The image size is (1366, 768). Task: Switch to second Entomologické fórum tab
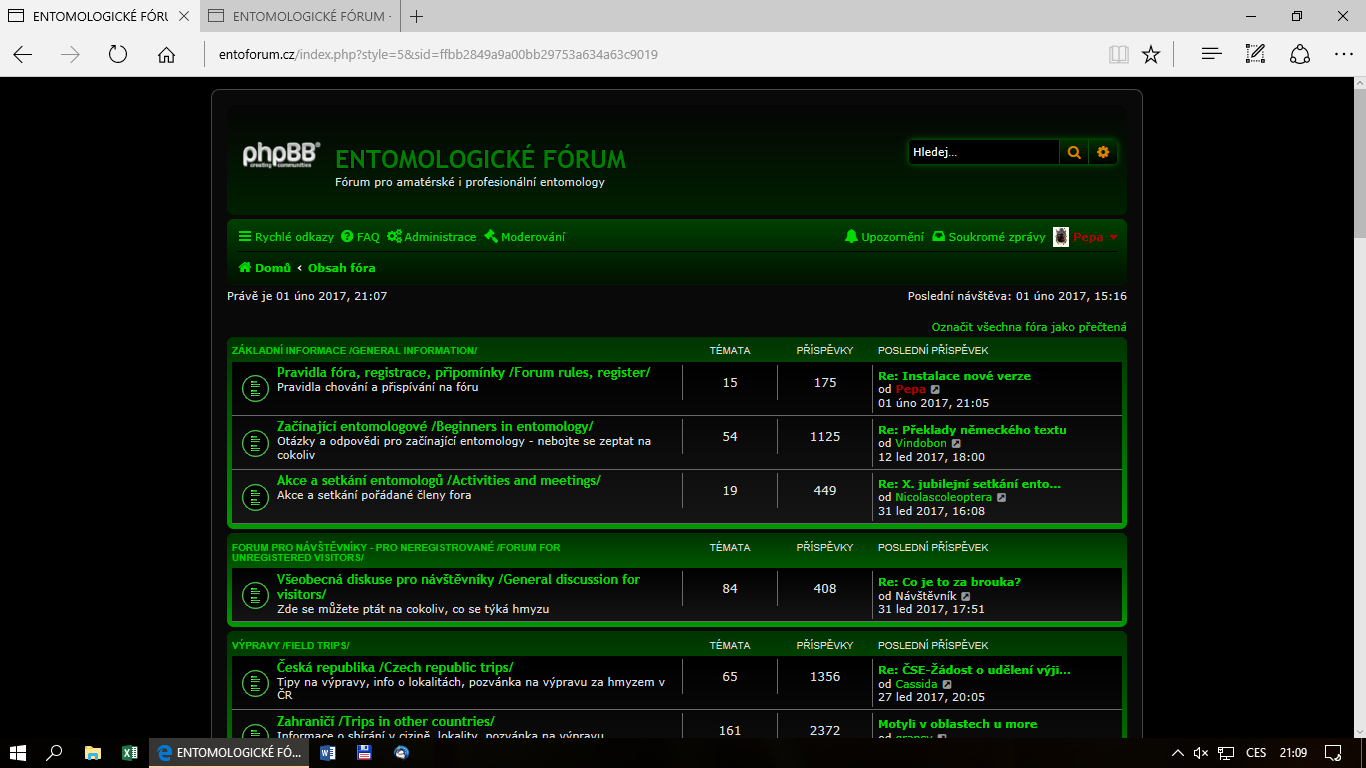click(300, 16)
